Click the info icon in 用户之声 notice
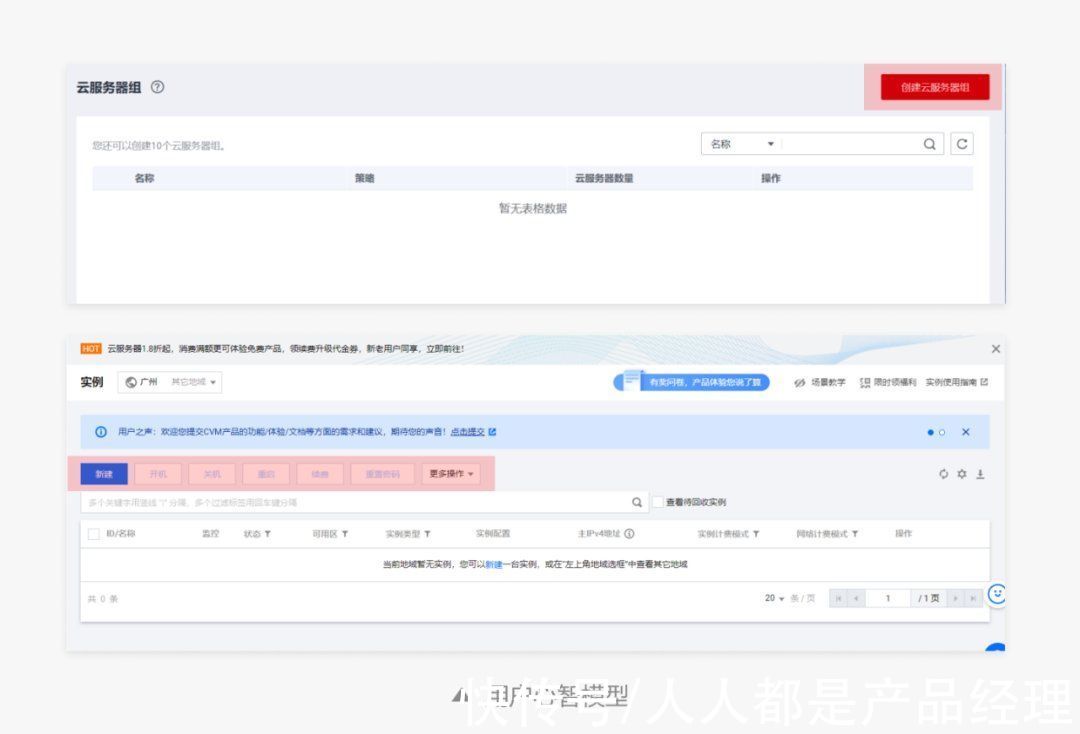Screen dimensions: 1080x734 pos(101,432)
